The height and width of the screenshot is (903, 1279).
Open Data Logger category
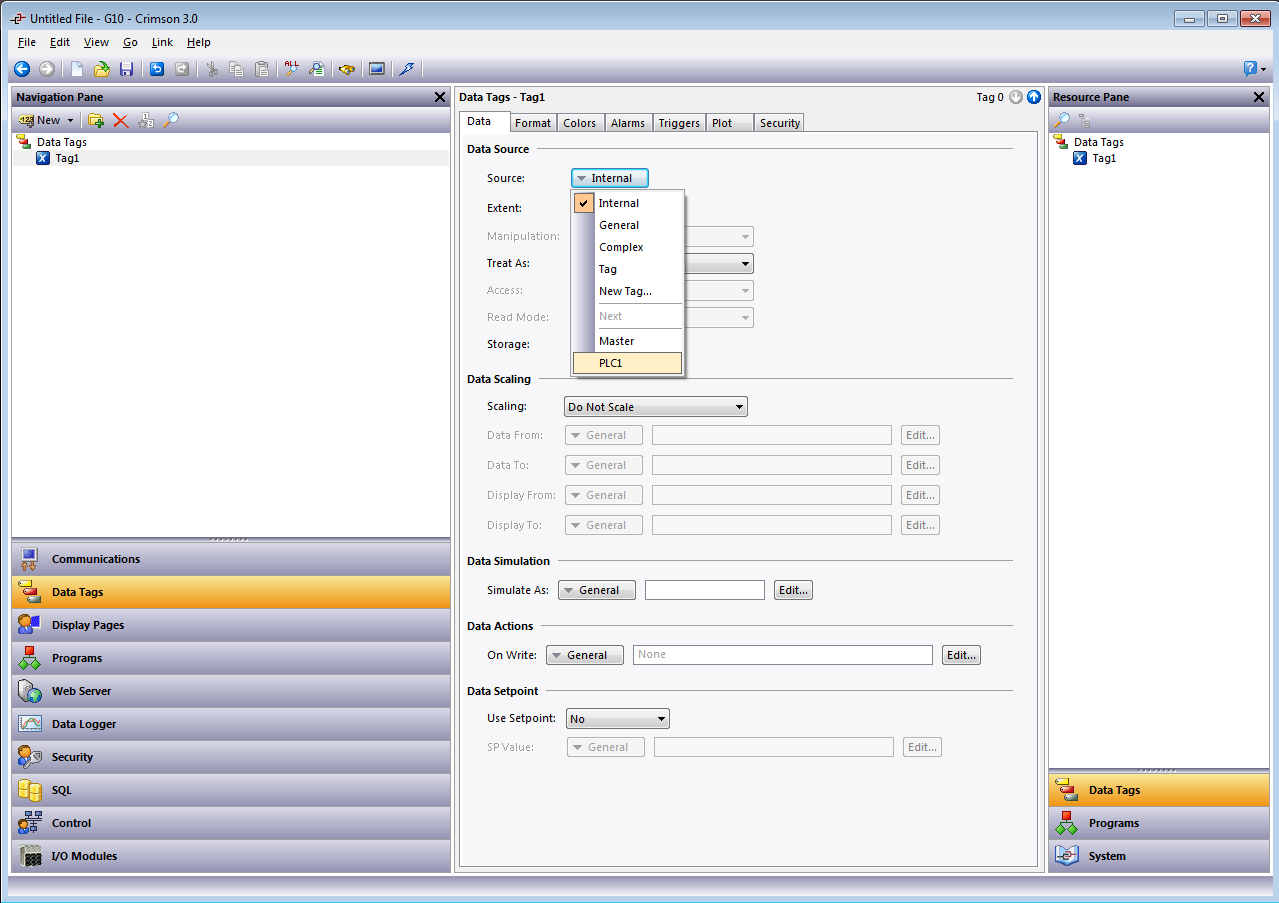(231, 724)
